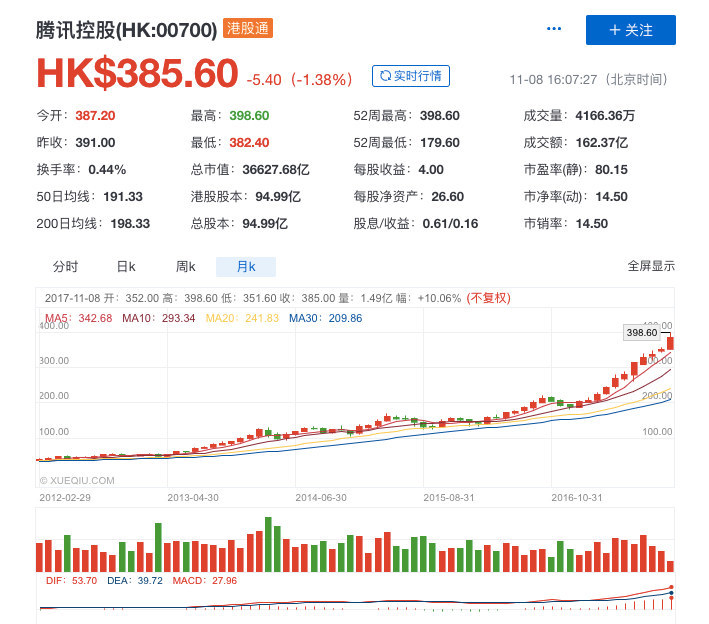Click the 2013-04-30 date axis label
709x624 pixels.
tap(193, 498)
